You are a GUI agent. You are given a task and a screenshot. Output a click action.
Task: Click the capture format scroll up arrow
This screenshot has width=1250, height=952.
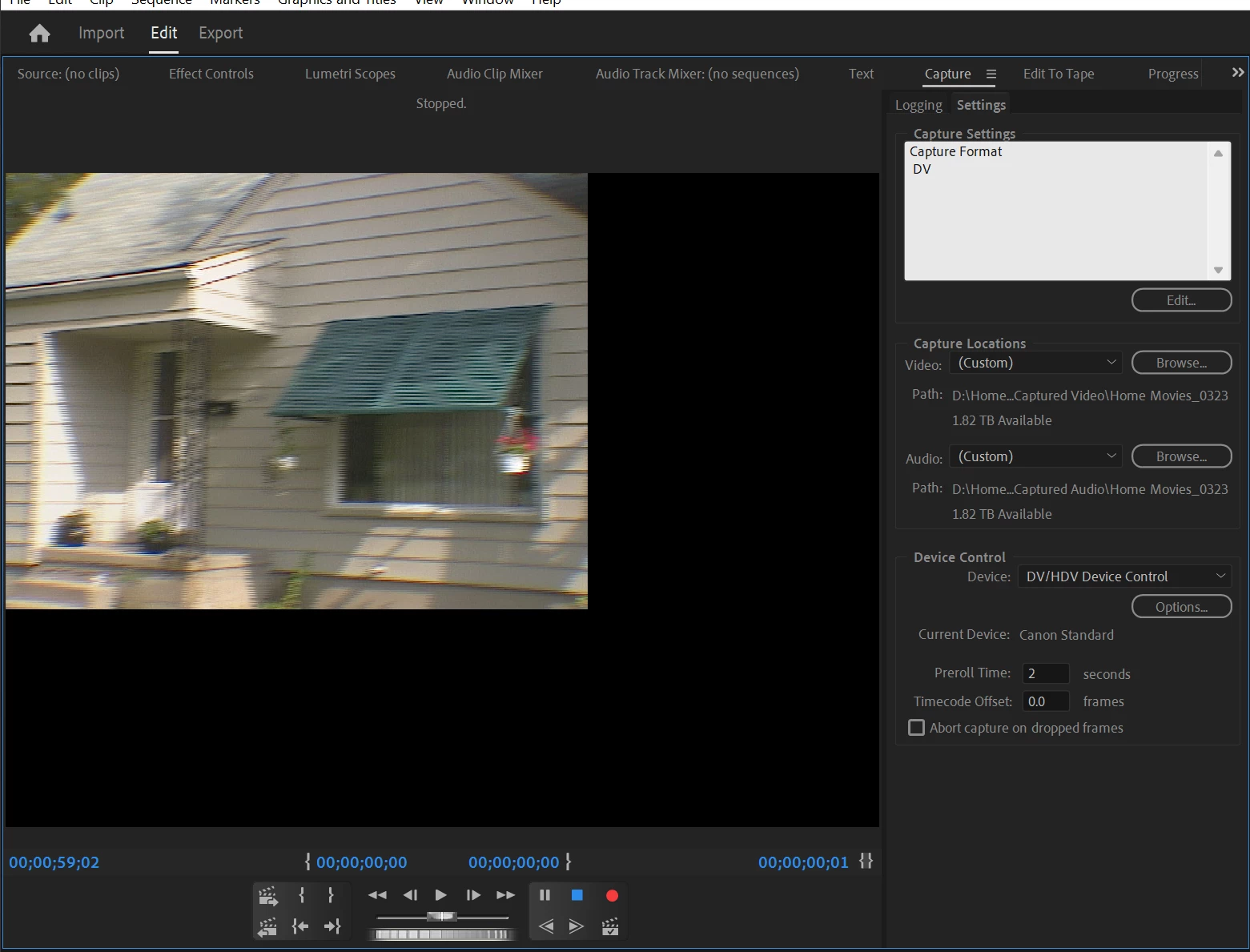click(1218, 153)
